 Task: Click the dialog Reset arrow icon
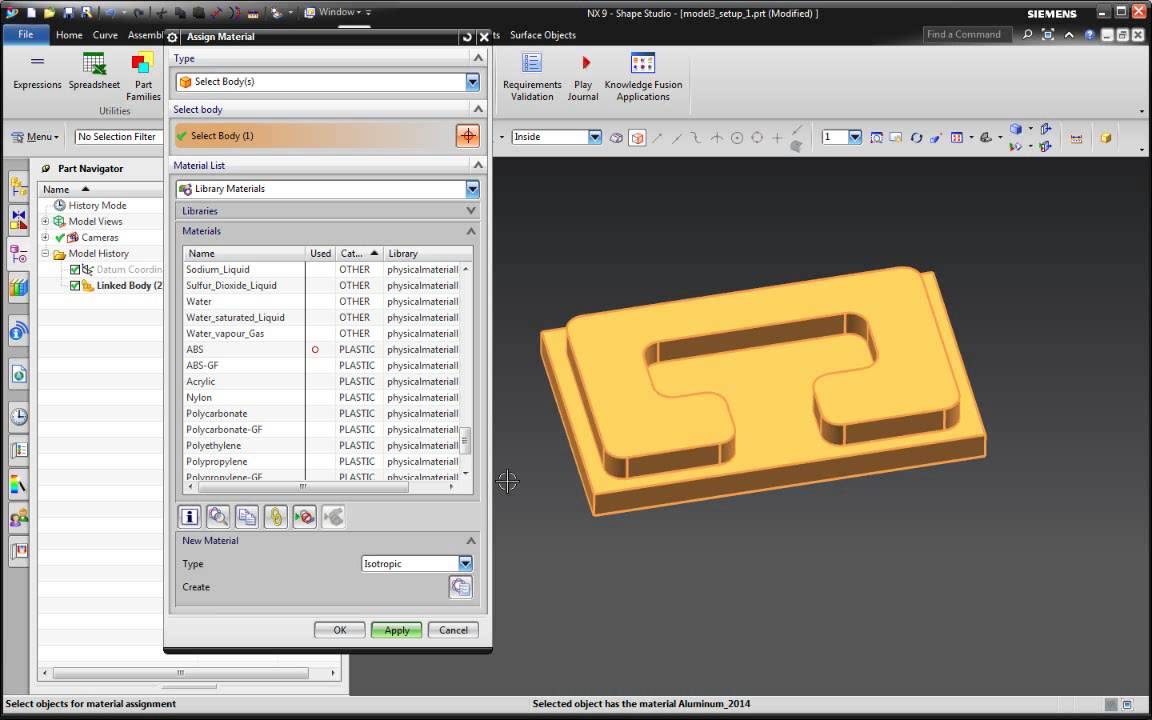coord(467,37)
